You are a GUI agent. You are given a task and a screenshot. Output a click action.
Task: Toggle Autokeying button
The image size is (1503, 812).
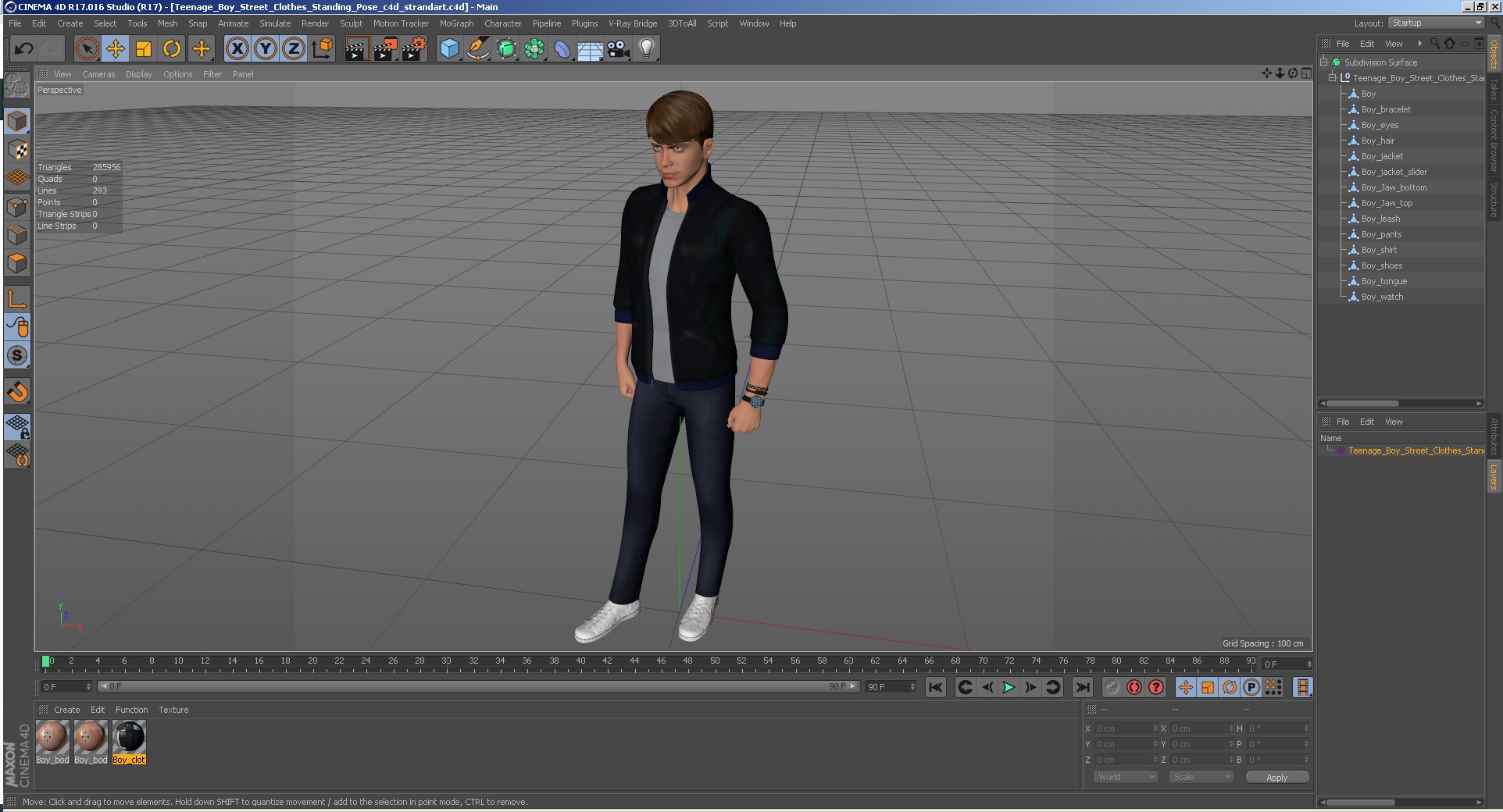click(1134, 687)
